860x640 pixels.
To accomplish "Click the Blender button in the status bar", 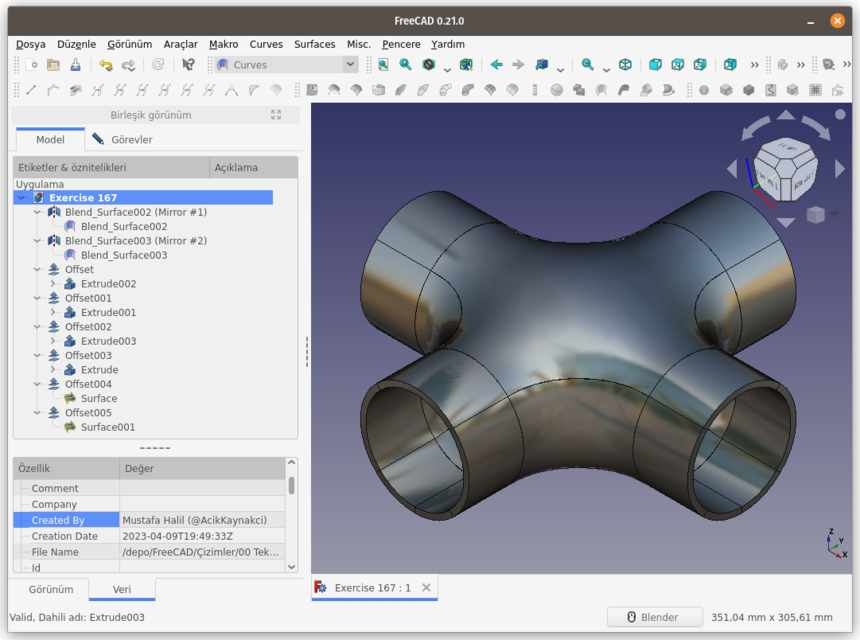I will pos(655,616).
